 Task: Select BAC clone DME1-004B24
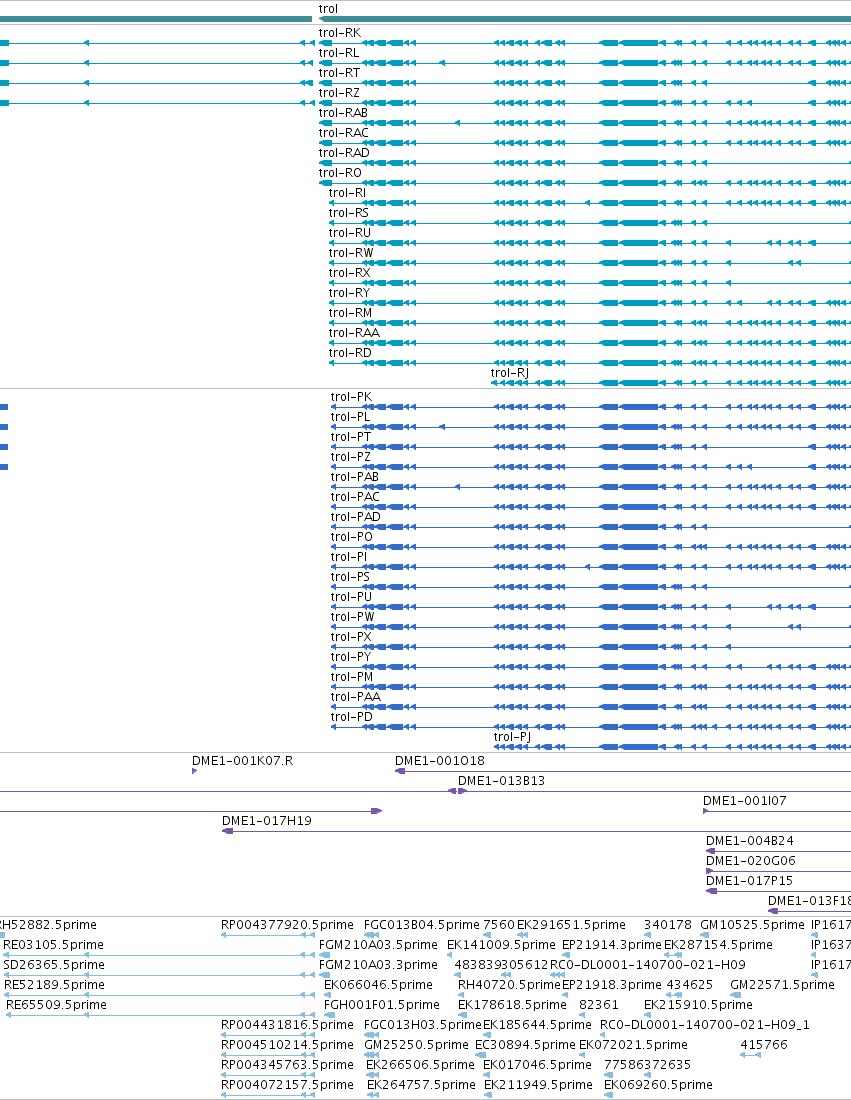(749, 840)
